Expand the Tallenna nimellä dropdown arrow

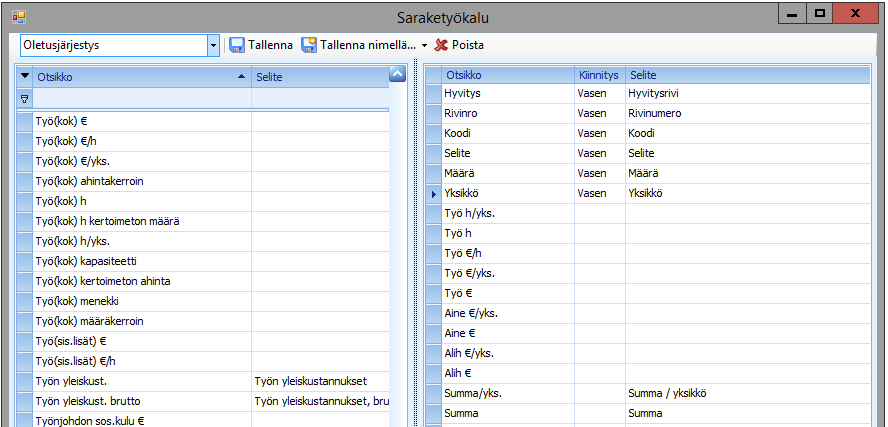[424, 46]
